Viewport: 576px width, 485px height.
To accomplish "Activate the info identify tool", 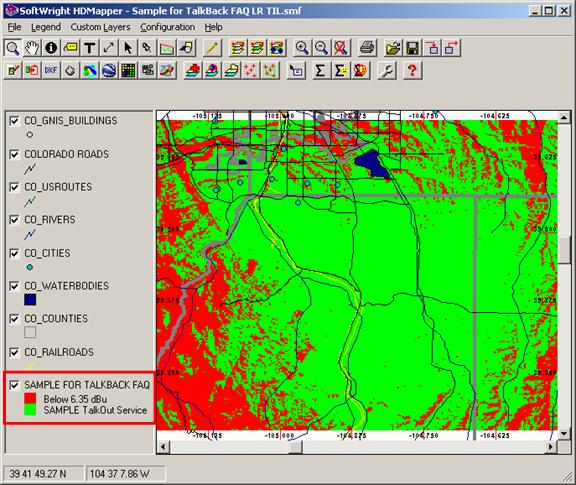I will 51,48.
